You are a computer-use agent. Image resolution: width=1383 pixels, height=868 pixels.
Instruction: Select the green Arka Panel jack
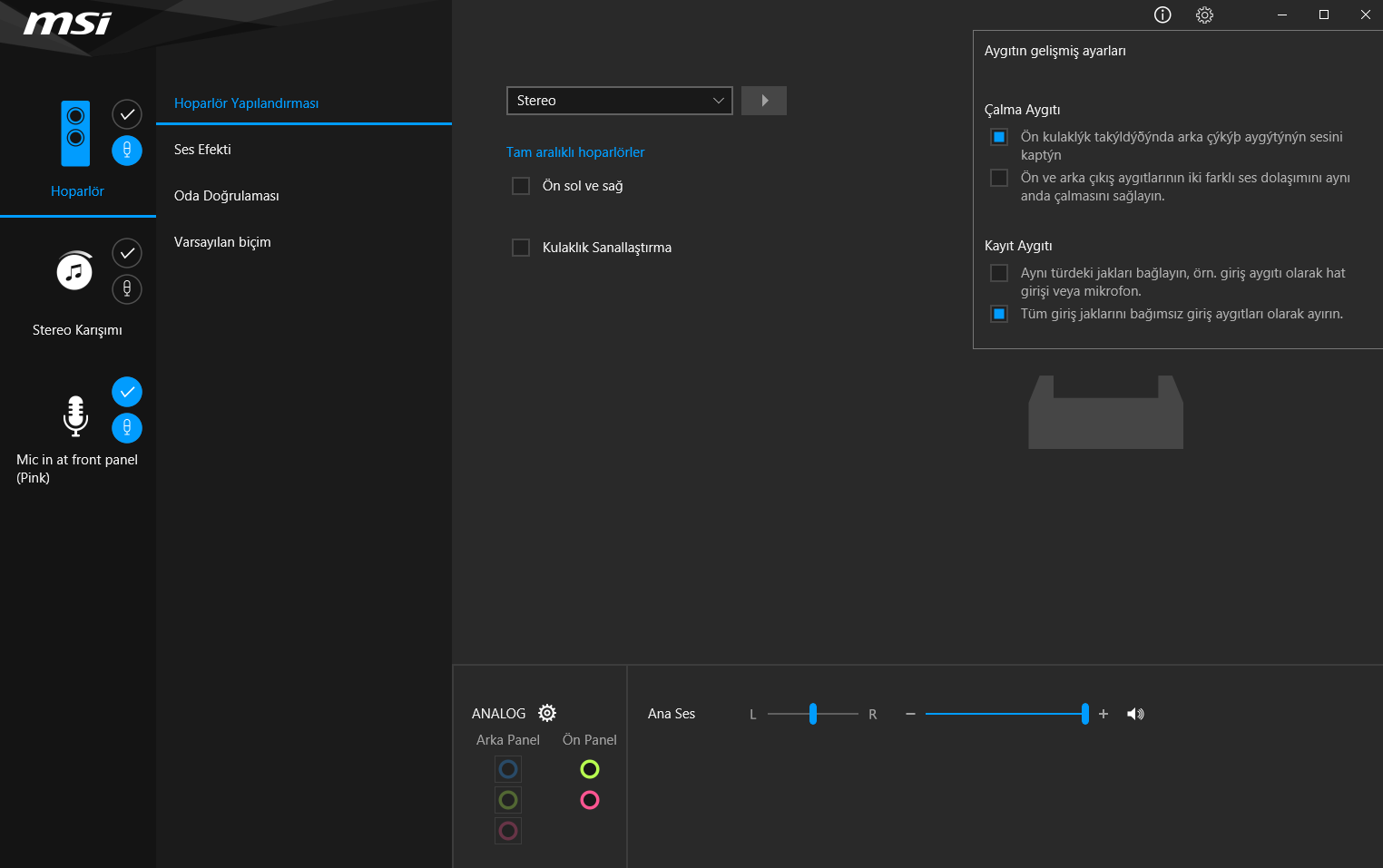coord(508,800)
